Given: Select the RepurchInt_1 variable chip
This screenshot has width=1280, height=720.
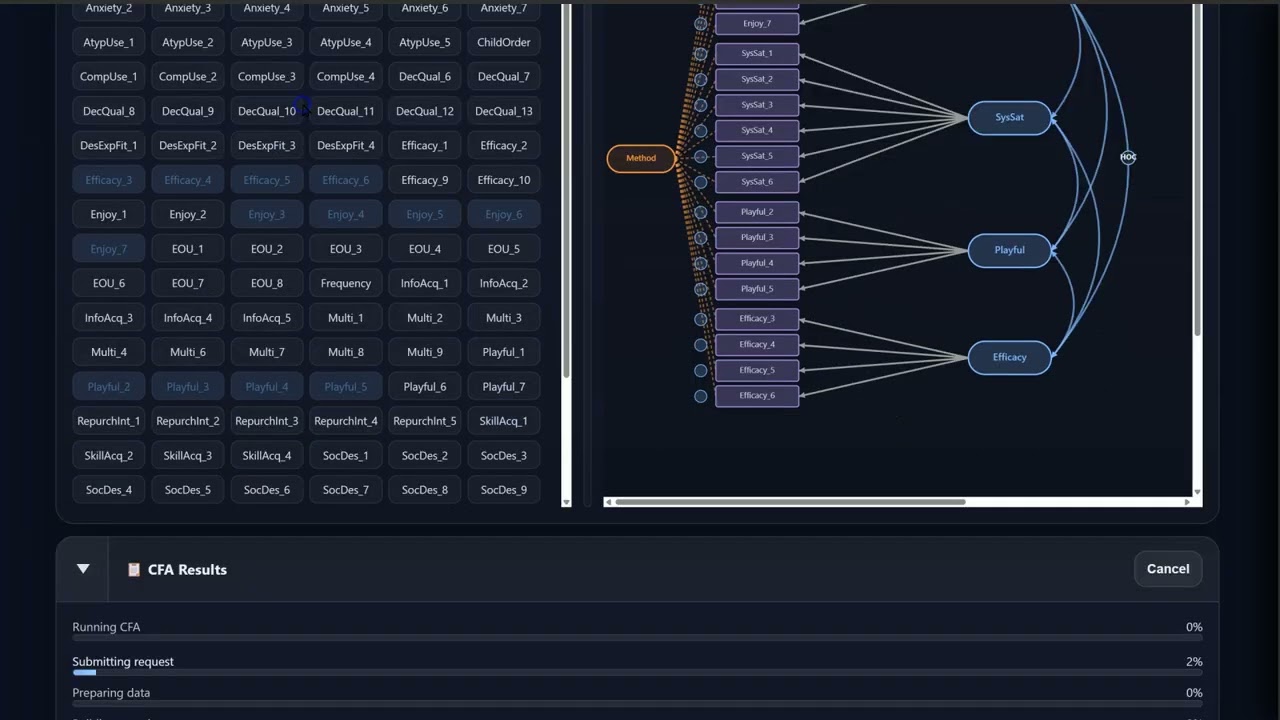Looking at the screenshot, I should (x=109, y=421).
